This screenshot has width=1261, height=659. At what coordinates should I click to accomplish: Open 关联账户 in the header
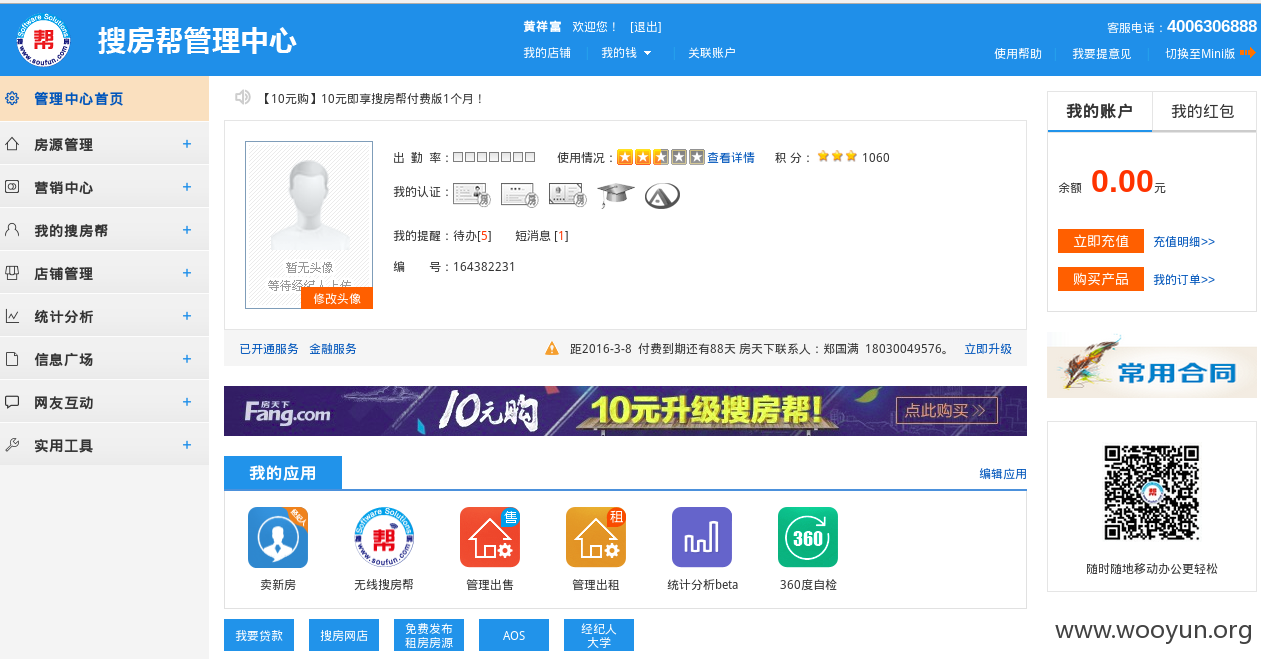point(711,53)
